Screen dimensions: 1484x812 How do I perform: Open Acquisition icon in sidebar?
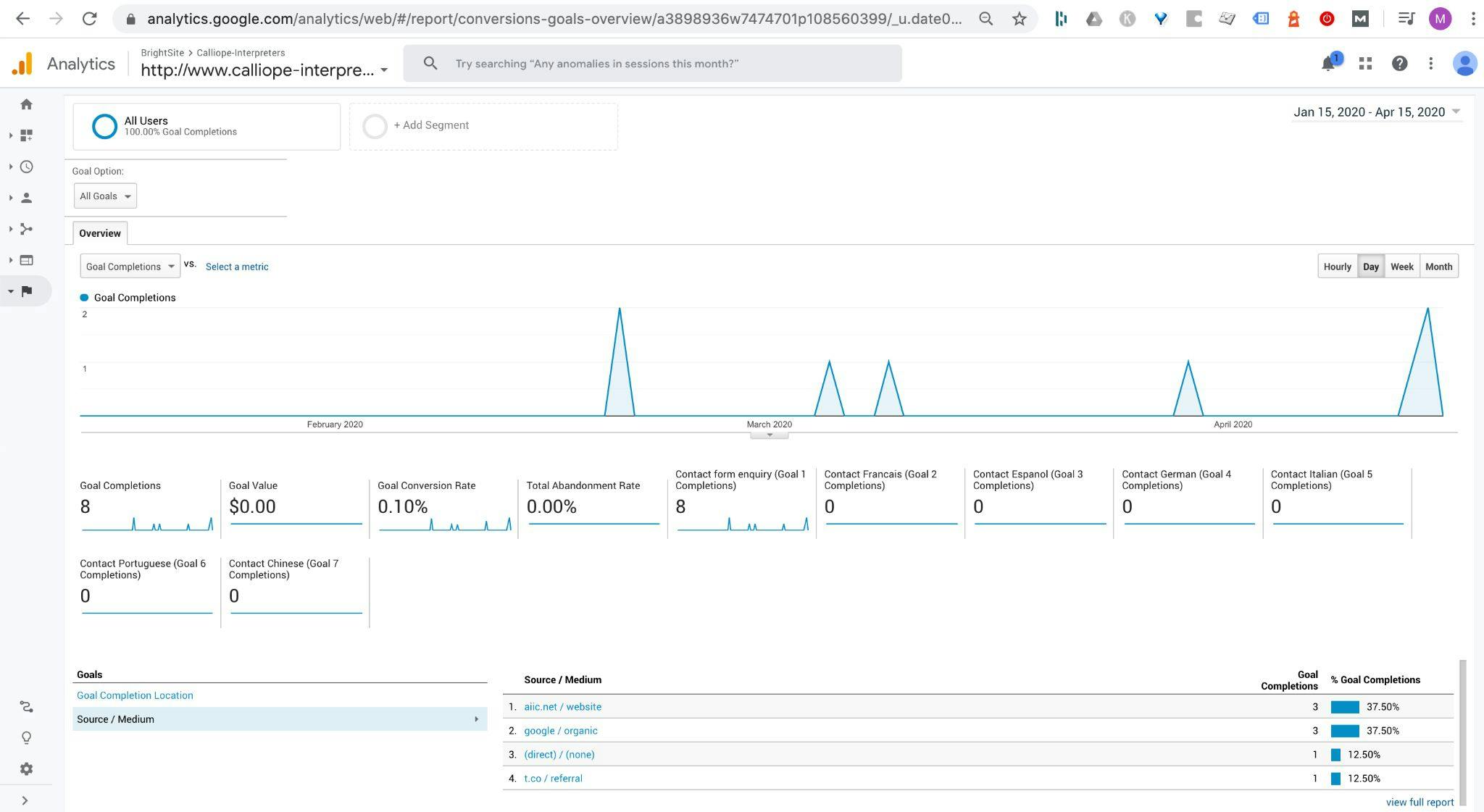(27, 229)
